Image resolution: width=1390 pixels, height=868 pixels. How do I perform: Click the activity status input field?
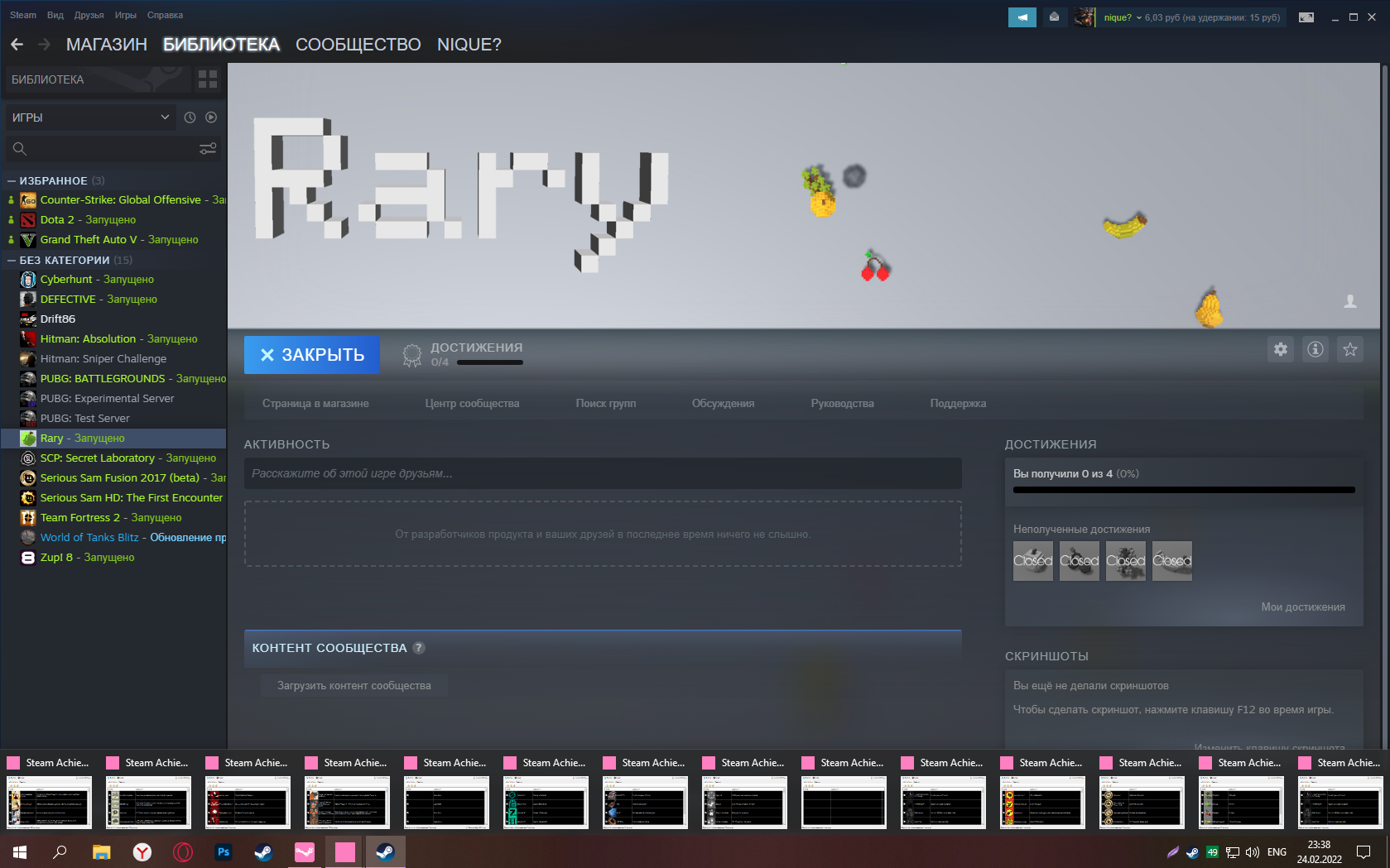pyautogui.click(x=603, y=473)
